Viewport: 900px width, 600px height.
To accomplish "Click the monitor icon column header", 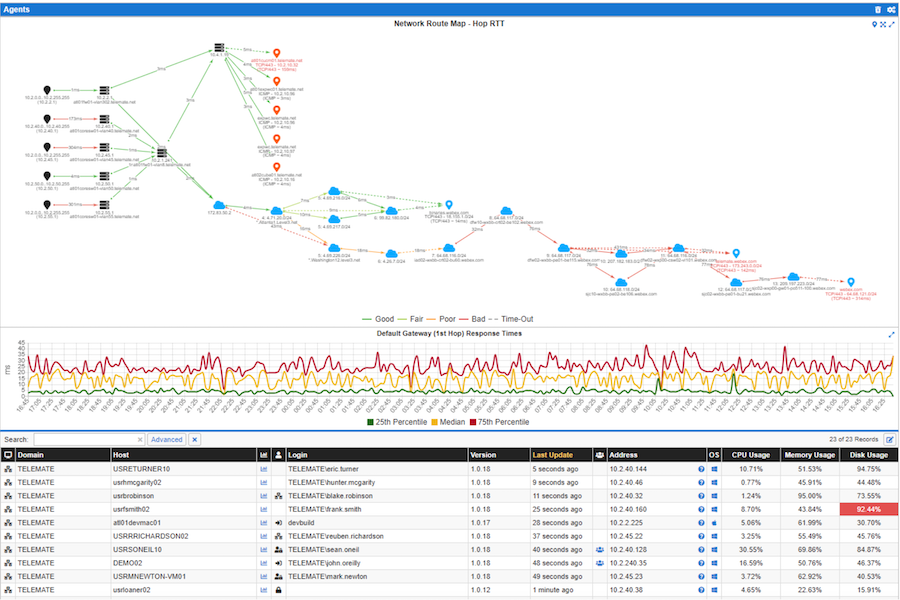I will [8, 455].
